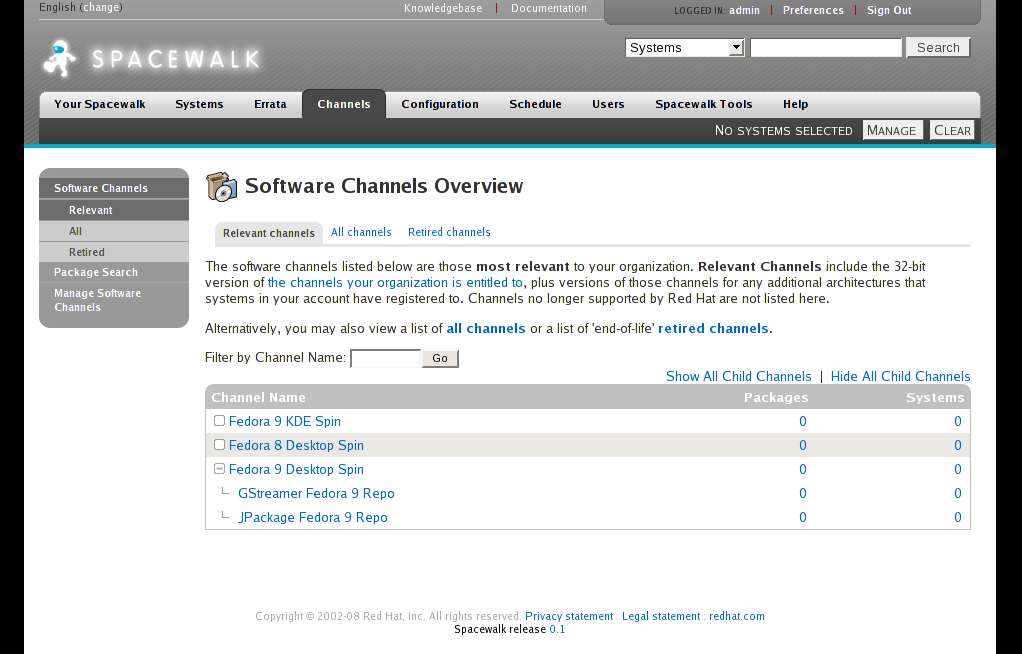The image size is (1022, 654).
Task: Open the GStreamer Fedora 9 Repo channel
Action: coord(316,494)
